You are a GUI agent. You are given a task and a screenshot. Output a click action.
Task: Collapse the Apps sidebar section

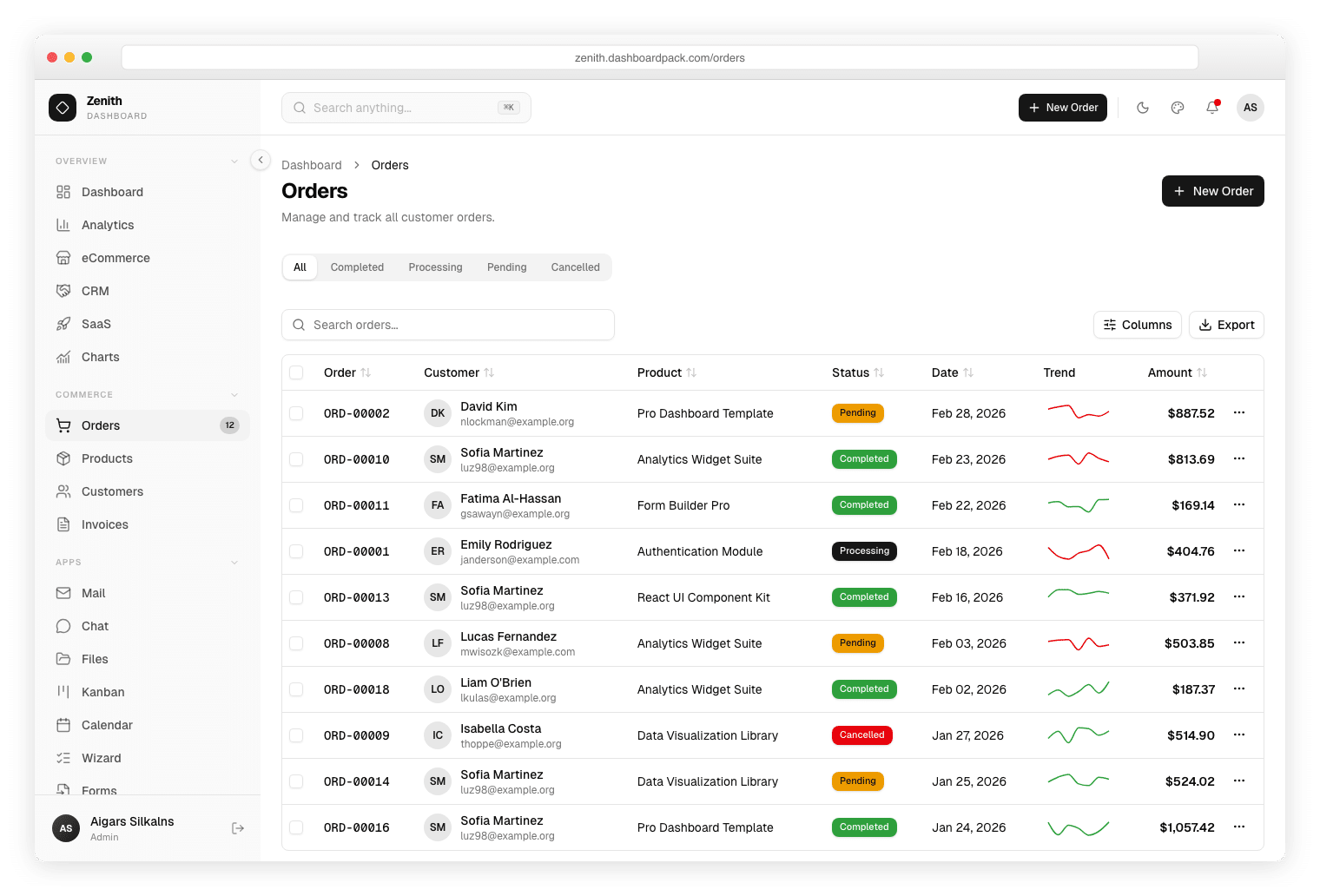coord(234,562)
